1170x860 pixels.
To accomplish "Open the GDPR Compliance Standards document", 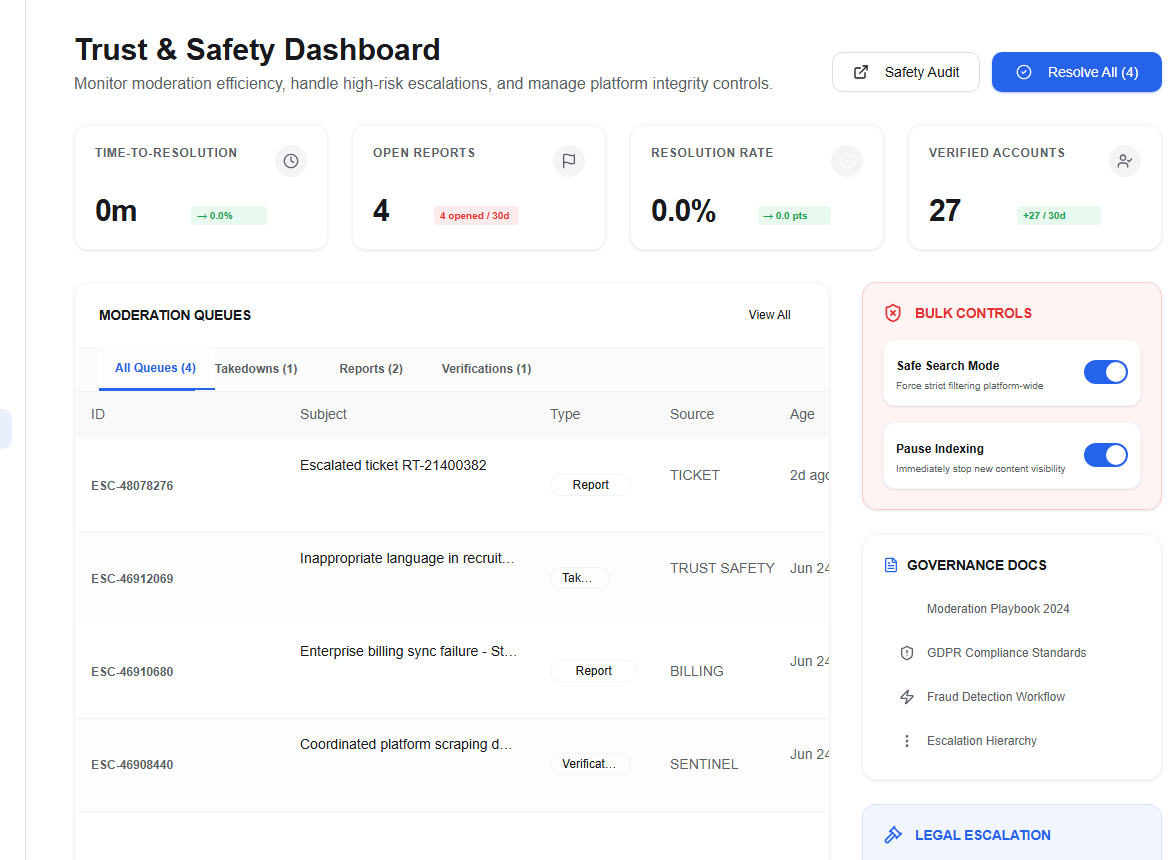I will click(x=1006, y=653).
